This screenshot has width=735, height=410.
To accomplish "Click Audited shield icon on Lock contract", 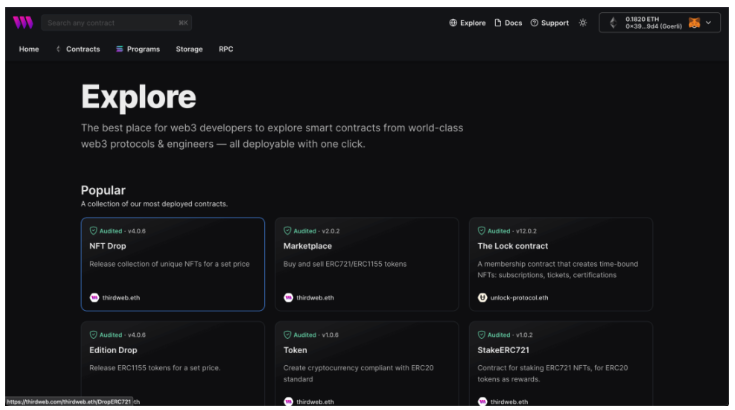I will point(481,231).
